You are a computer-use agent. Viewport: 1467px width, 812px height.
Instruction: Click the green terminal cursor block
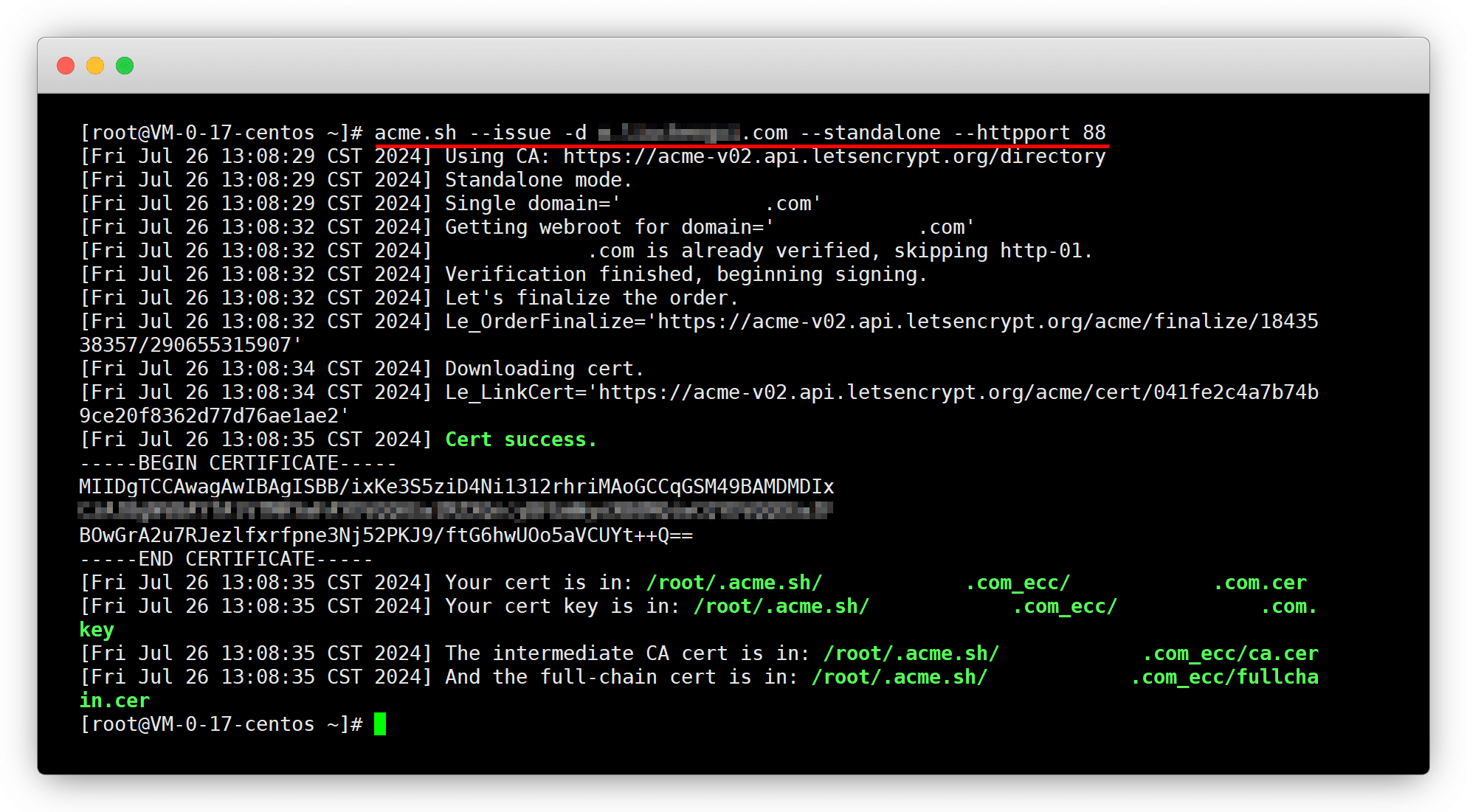coord(380,724)
